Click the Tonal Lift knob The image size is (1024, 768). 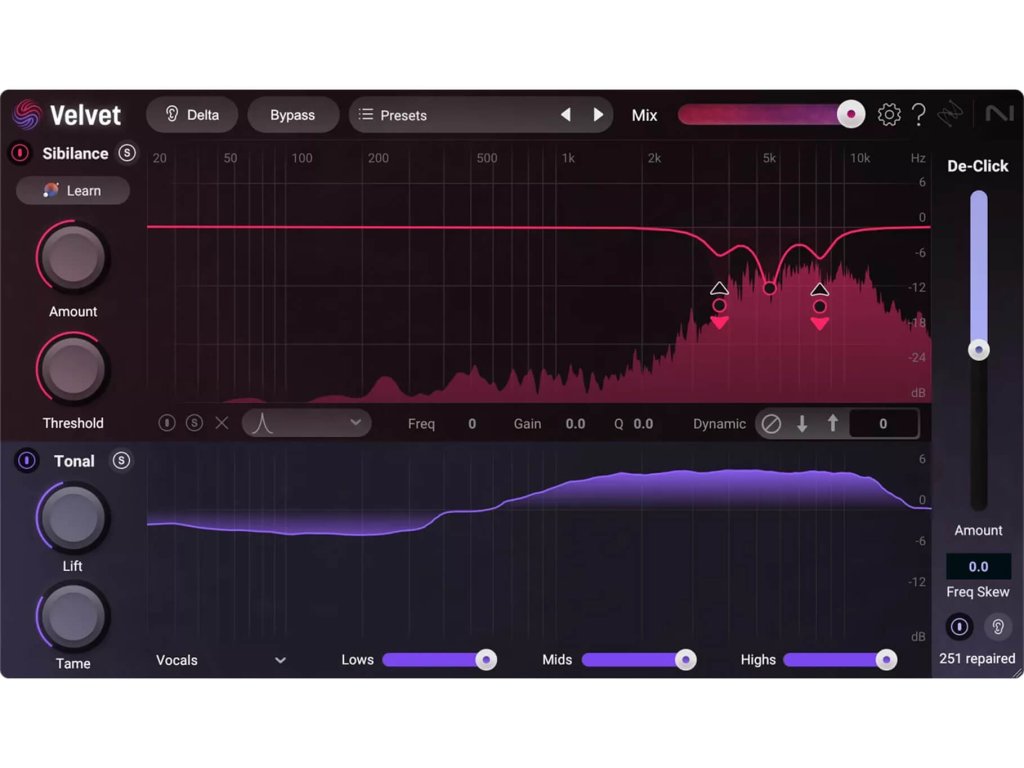pyautogui.click(x=72, y=518)
